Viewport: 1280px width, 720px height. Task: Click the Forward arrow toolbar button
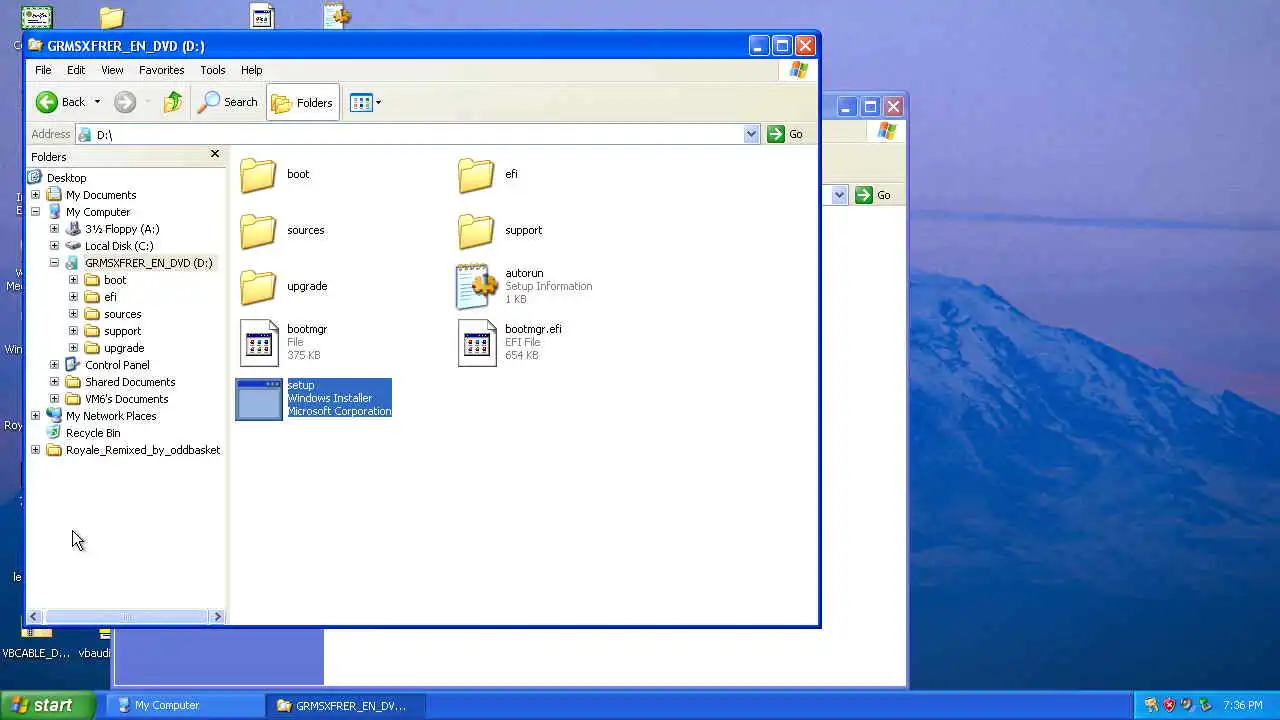click(x=124, y=102)
